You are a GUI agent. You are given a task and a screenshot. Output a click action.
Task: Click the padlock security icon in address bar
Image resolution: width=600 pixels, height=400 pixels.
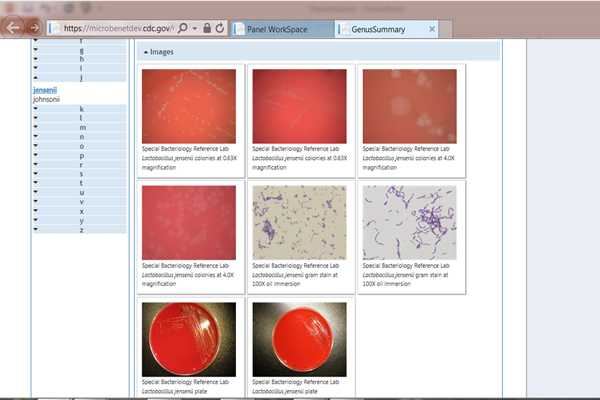point(207,28)
